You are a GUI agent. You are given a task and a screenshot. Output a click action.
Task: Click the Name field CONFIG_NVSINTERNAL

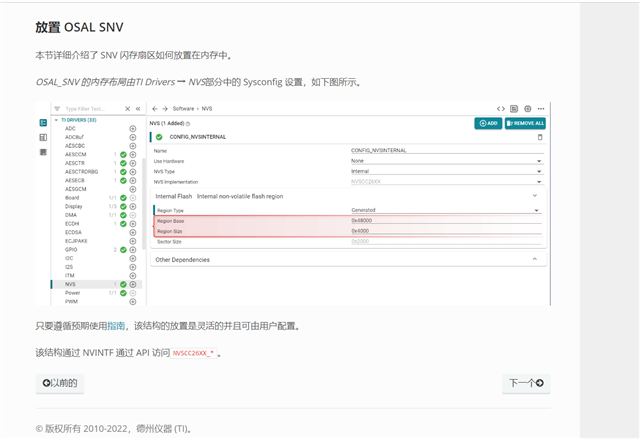(447, 151)
